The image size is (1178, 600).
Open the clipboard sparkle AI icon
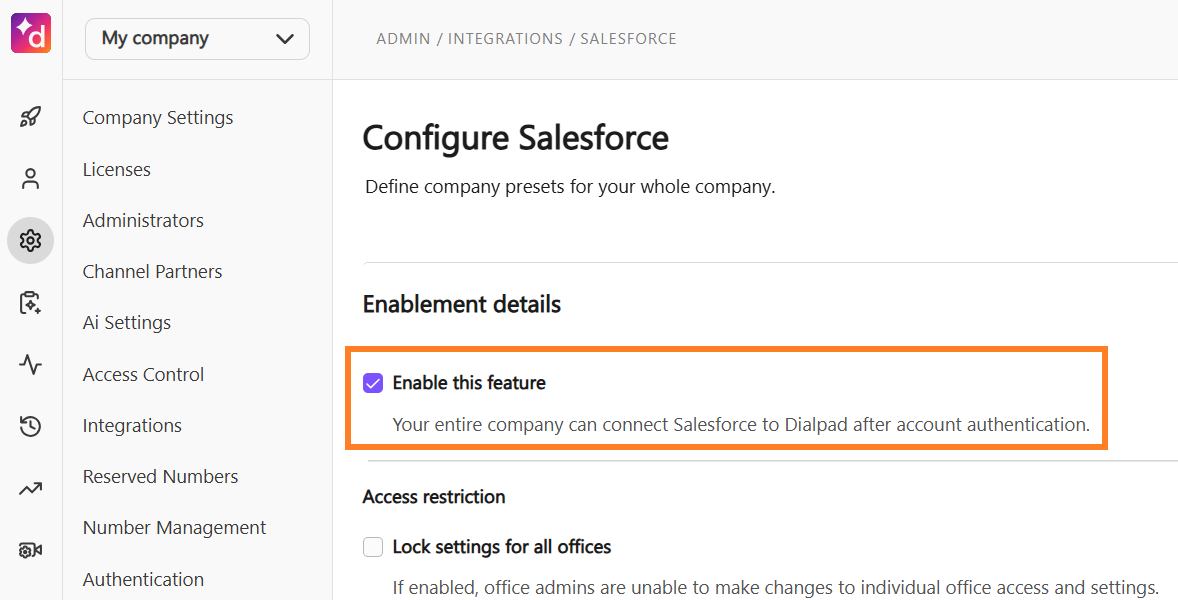[30, 303]
